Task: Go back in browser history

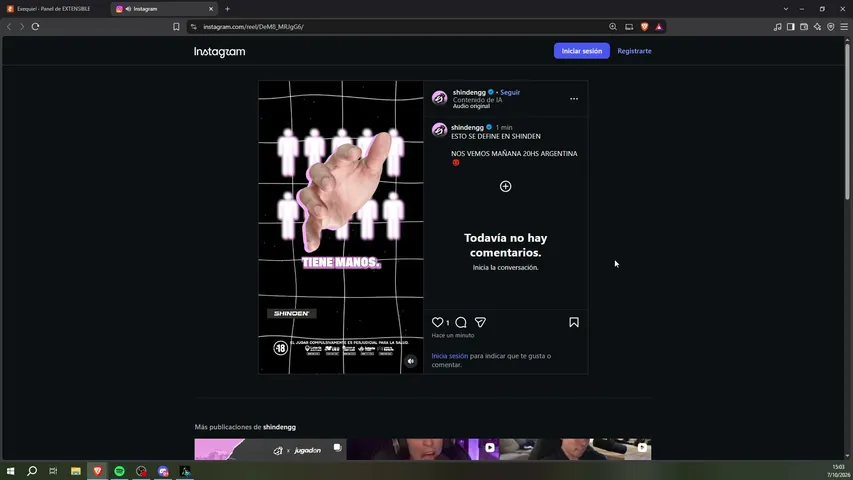Action: [x=9, y=26]
